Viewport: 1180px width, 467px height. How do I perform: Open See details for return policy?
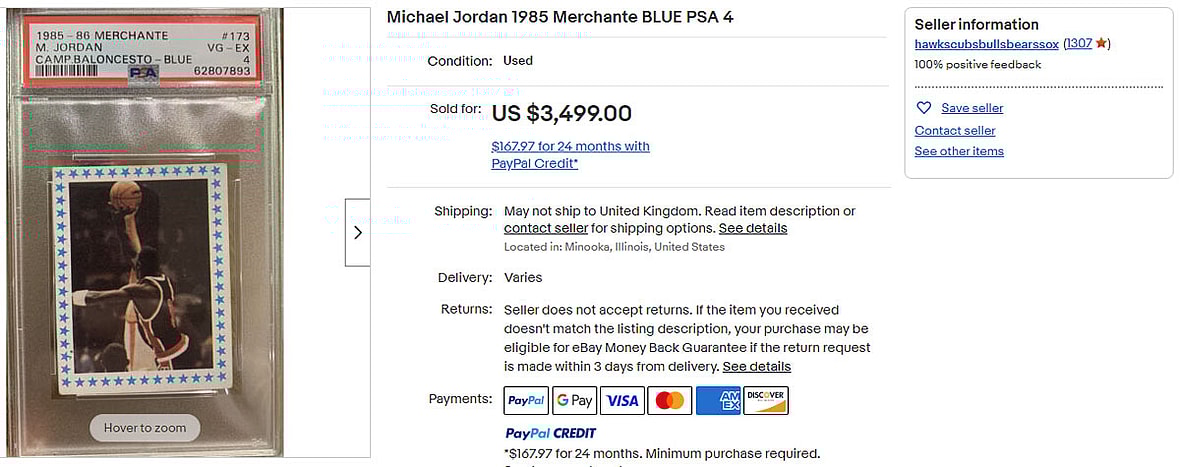tap(757, 366)
